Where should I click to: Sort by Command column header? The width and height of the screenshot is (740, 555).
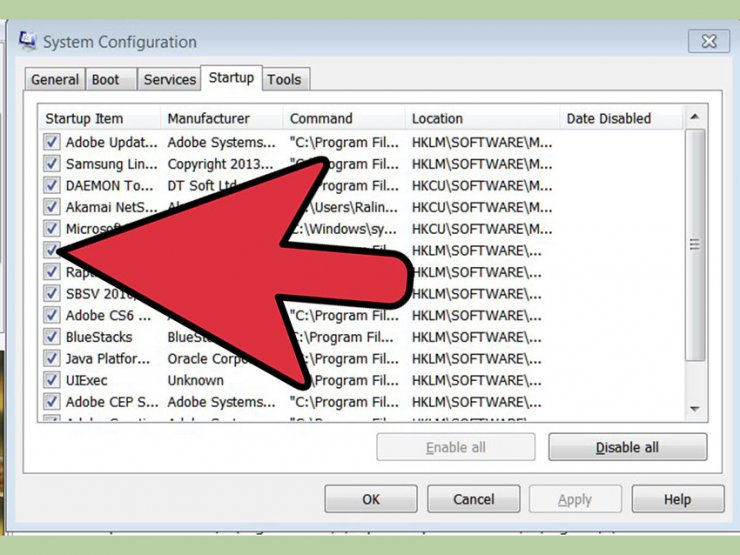pyautogui.click(x=344, y=118)
